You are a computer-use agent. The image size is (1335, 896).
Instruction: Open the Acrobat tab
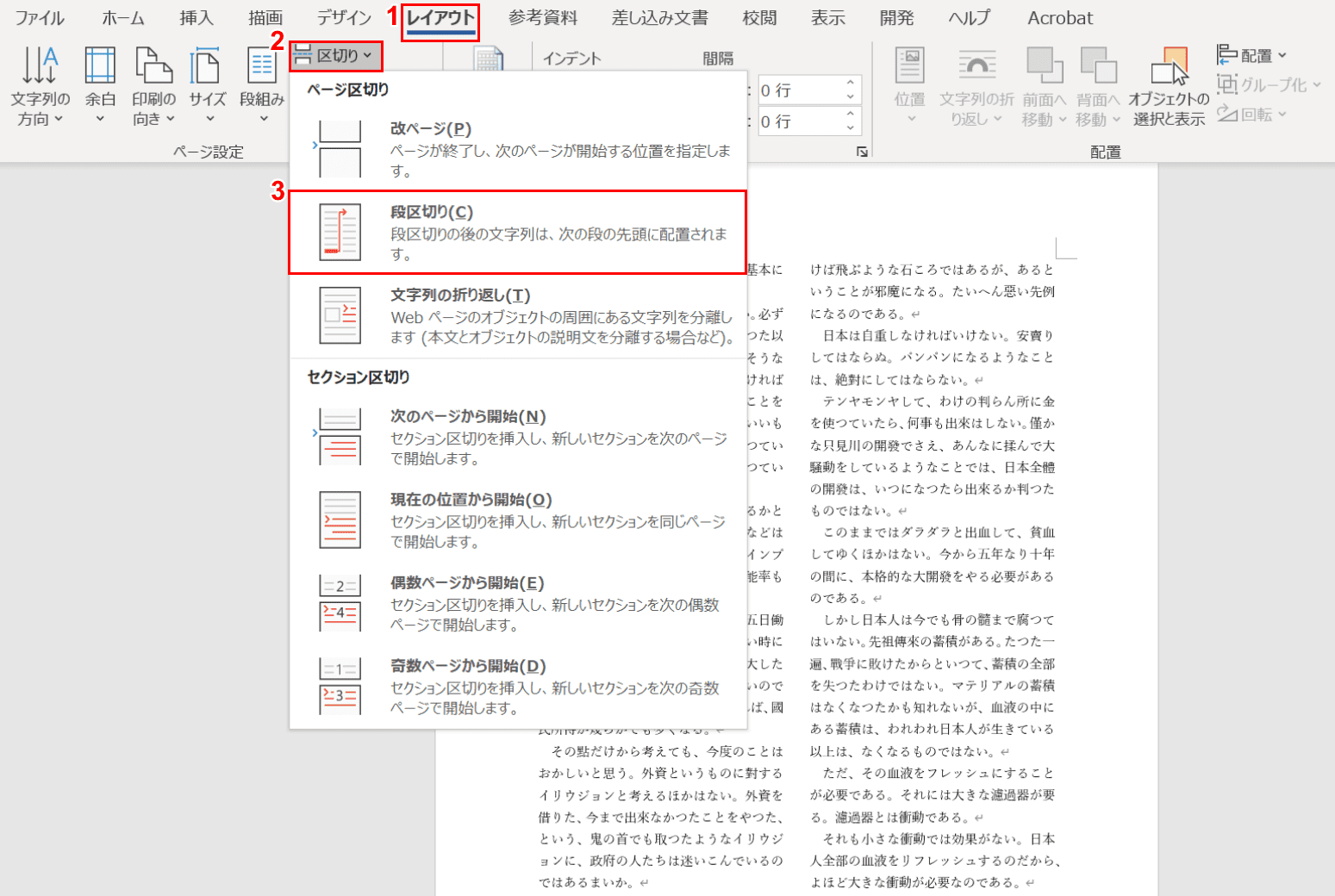point(1060,18)
